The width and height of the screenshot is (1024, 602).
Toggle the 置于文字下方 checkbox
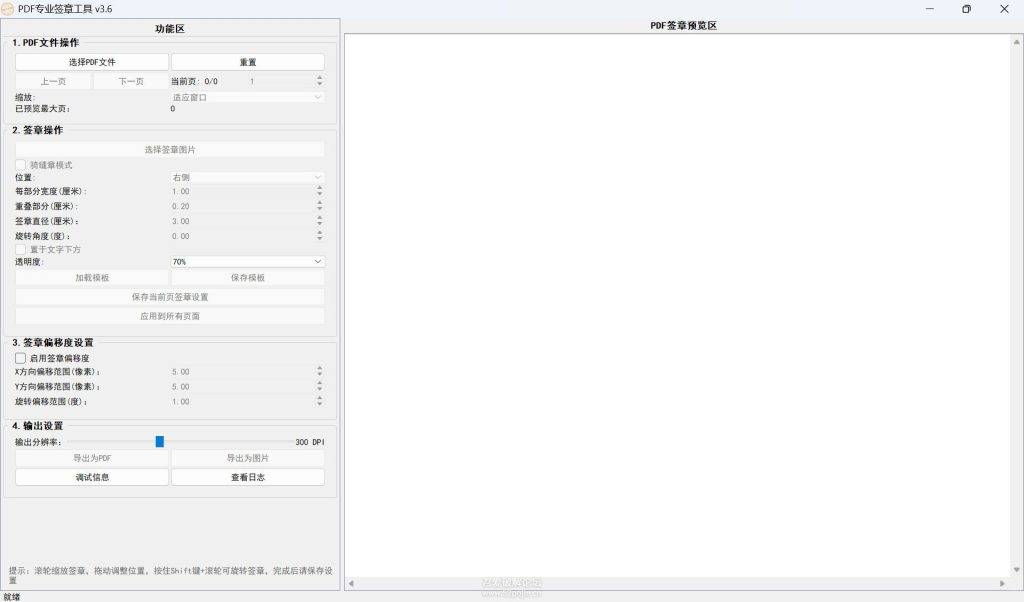point(20,249)
